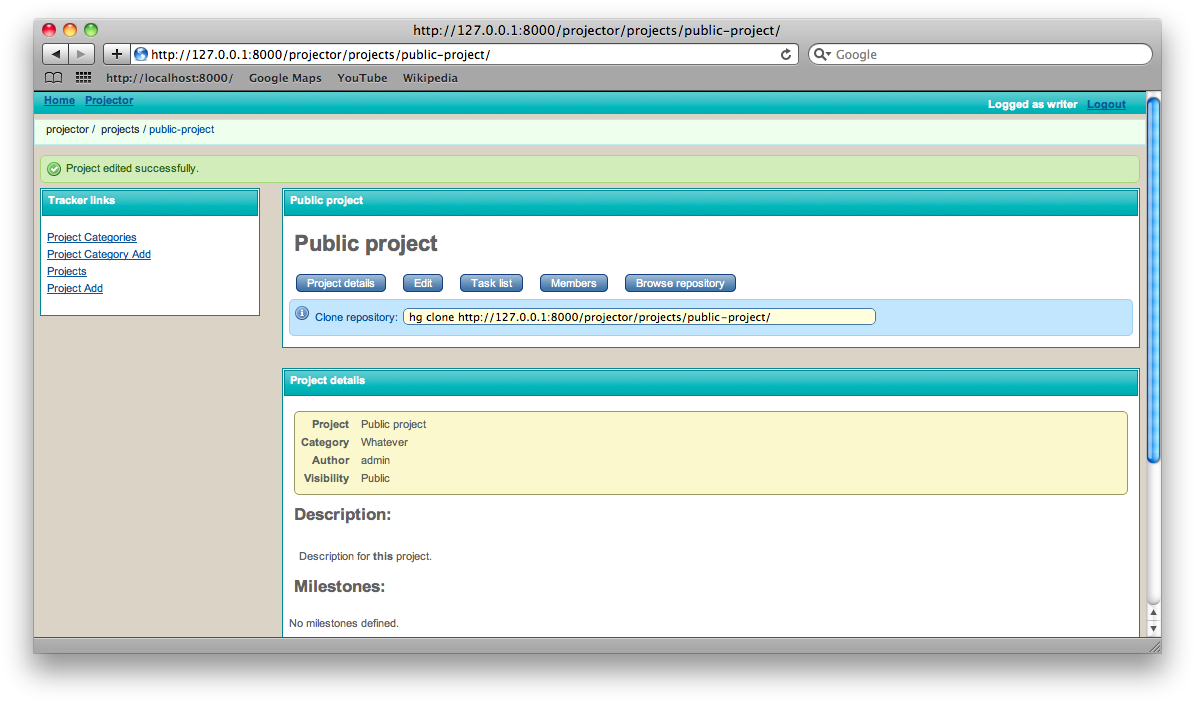The width and height of the screenshot is (1194, 701).
Task: Click the forward navigation arrow
Action: click(80, 54)
